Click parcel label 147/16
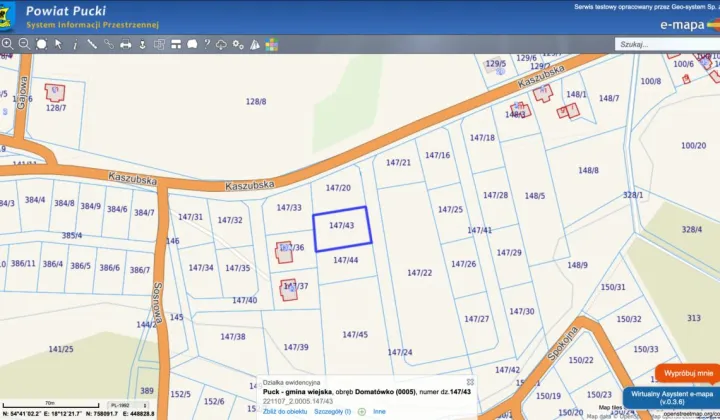The width and height of the screenshot is (720, 420). (437, 155)
